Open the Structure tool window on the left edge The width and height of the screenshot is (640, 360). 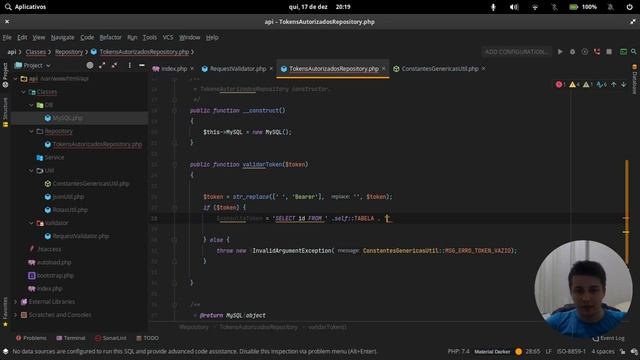(x=5, y=112)
